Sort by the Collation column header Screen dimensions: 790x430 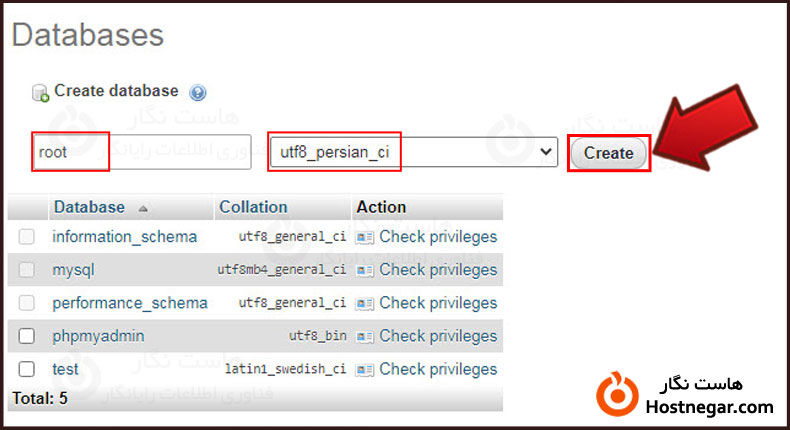253,207
